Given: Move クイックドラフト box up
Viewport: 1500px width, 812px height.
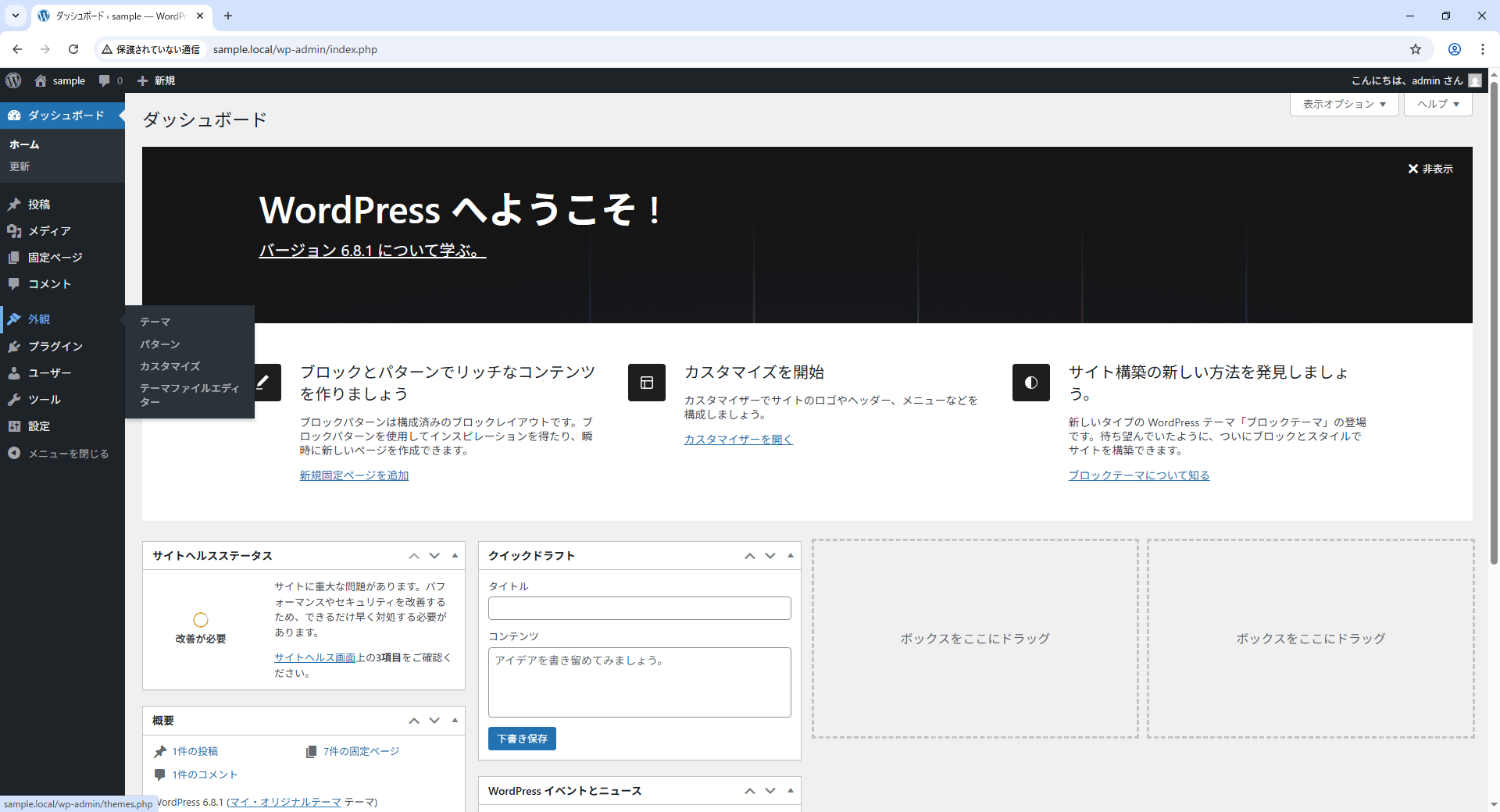Looking at the screenshot, I should [x=750, y=556].
